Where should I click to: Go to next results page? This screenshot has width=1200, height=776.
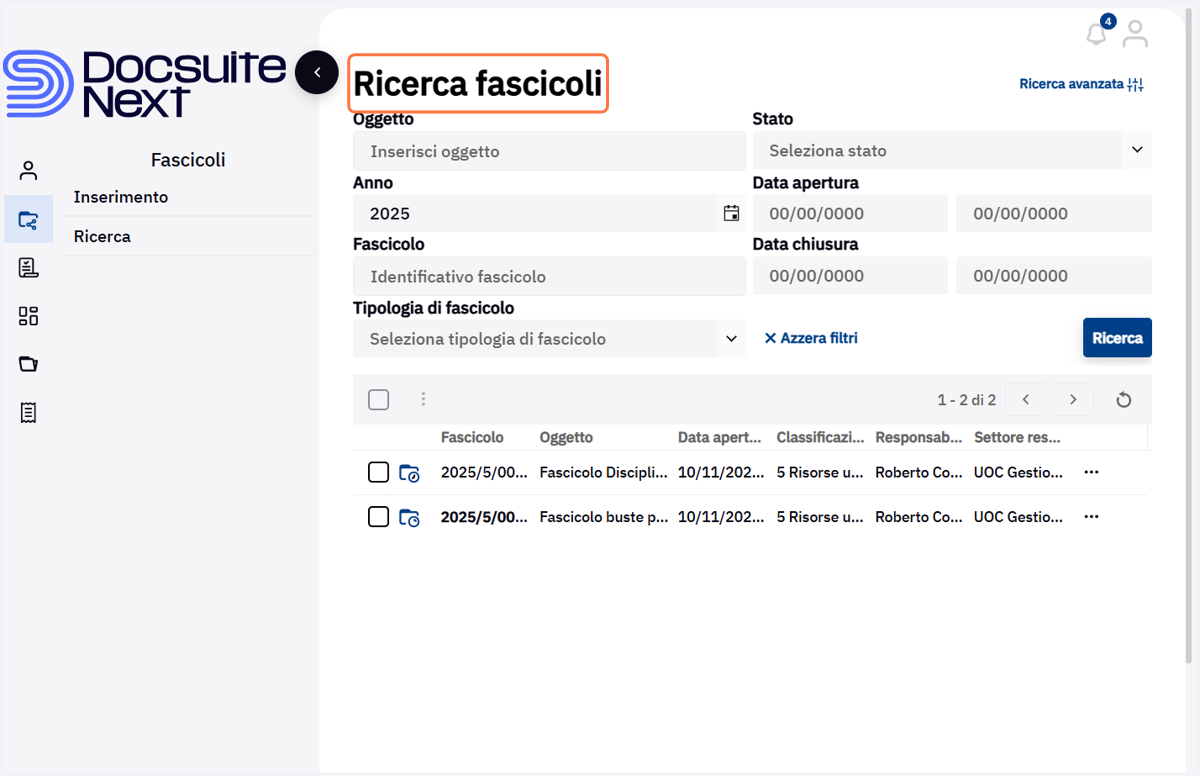tap(1073, 400)
